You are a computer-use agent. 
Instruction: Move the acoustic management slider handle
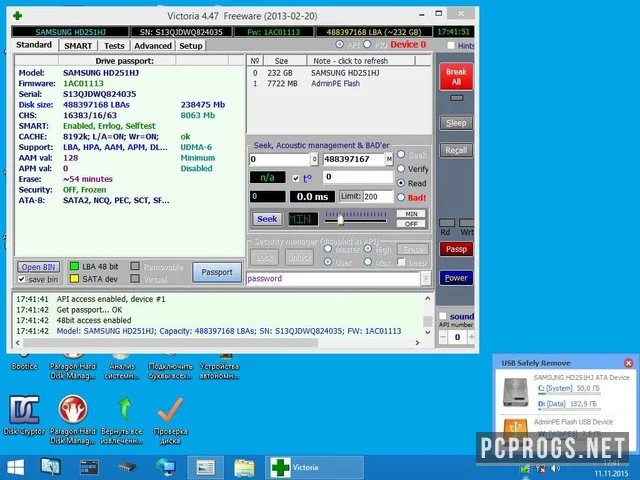point(340,220)
